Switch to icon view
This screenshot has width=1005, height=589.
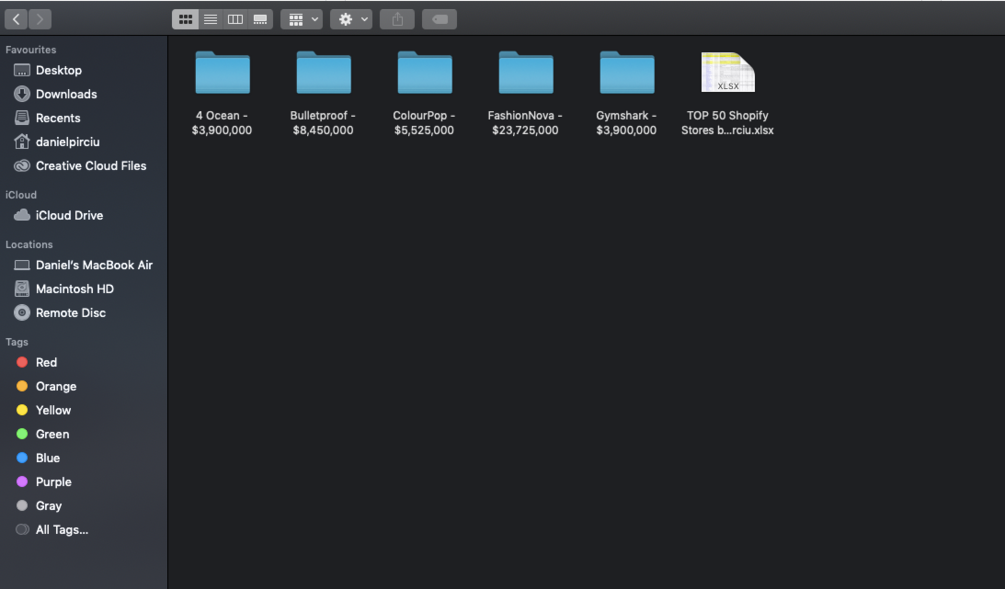click(185, 19)
